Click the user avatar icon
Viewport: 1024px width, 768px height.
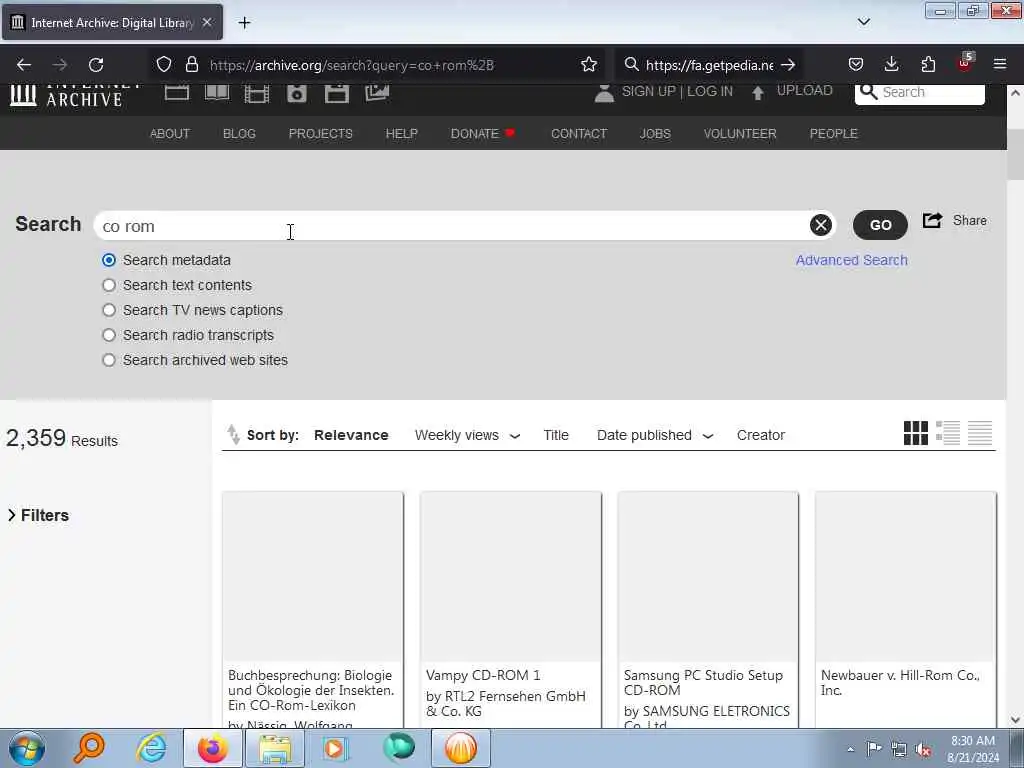coord(604,93)
